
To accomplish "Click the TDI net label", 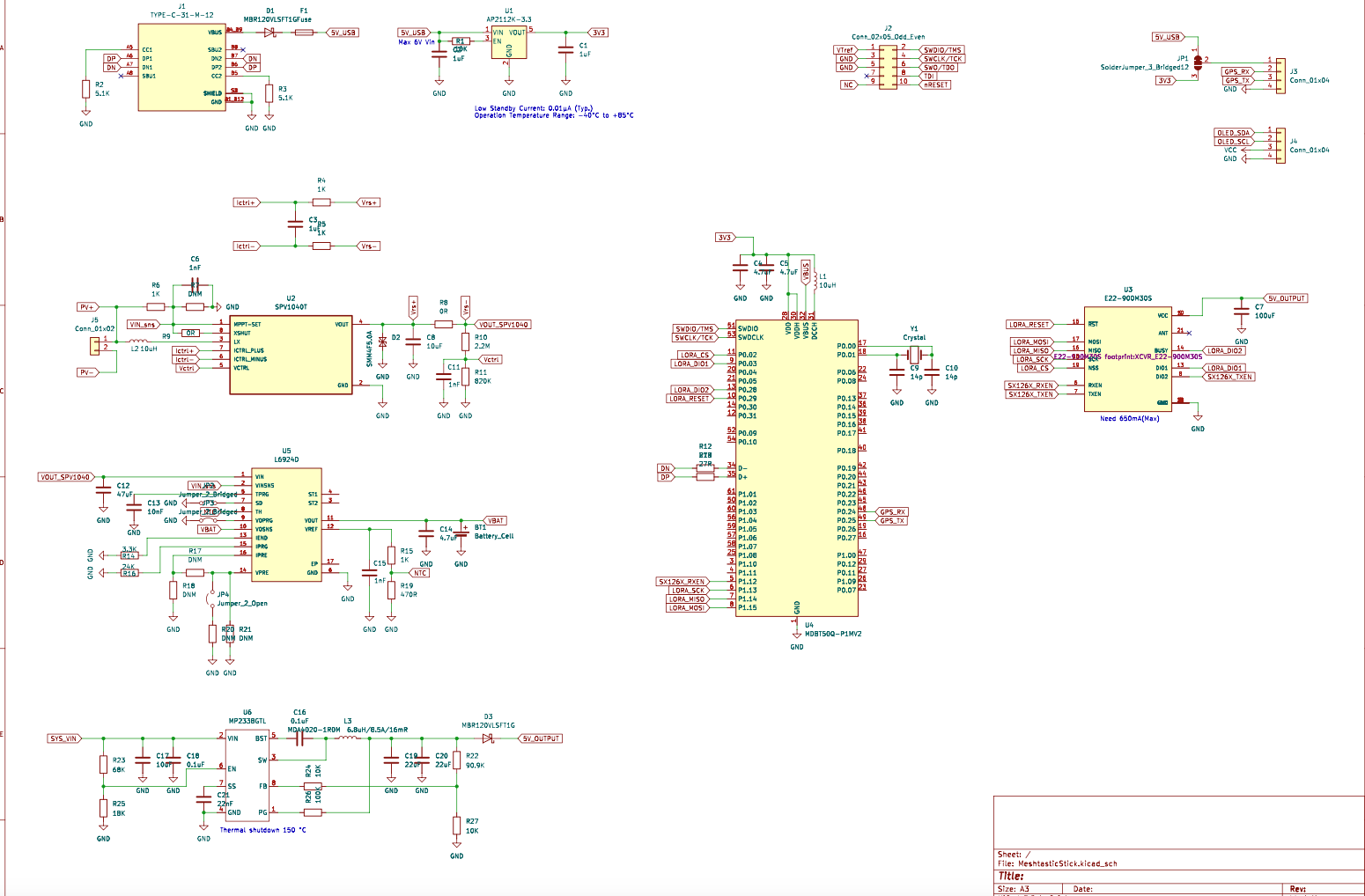I will click(929, 76).
